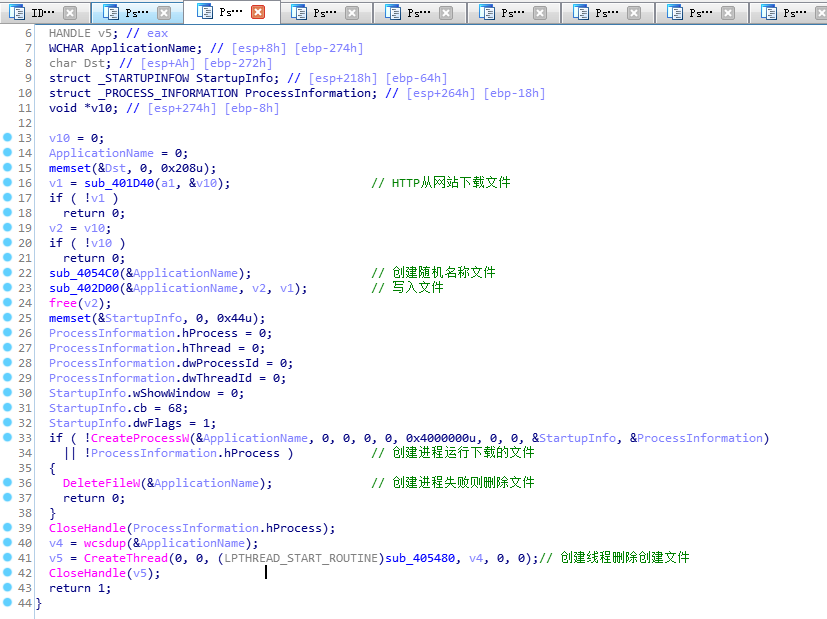
Task: Click the HTTP download comment on line 16
Action: [441, 183]
